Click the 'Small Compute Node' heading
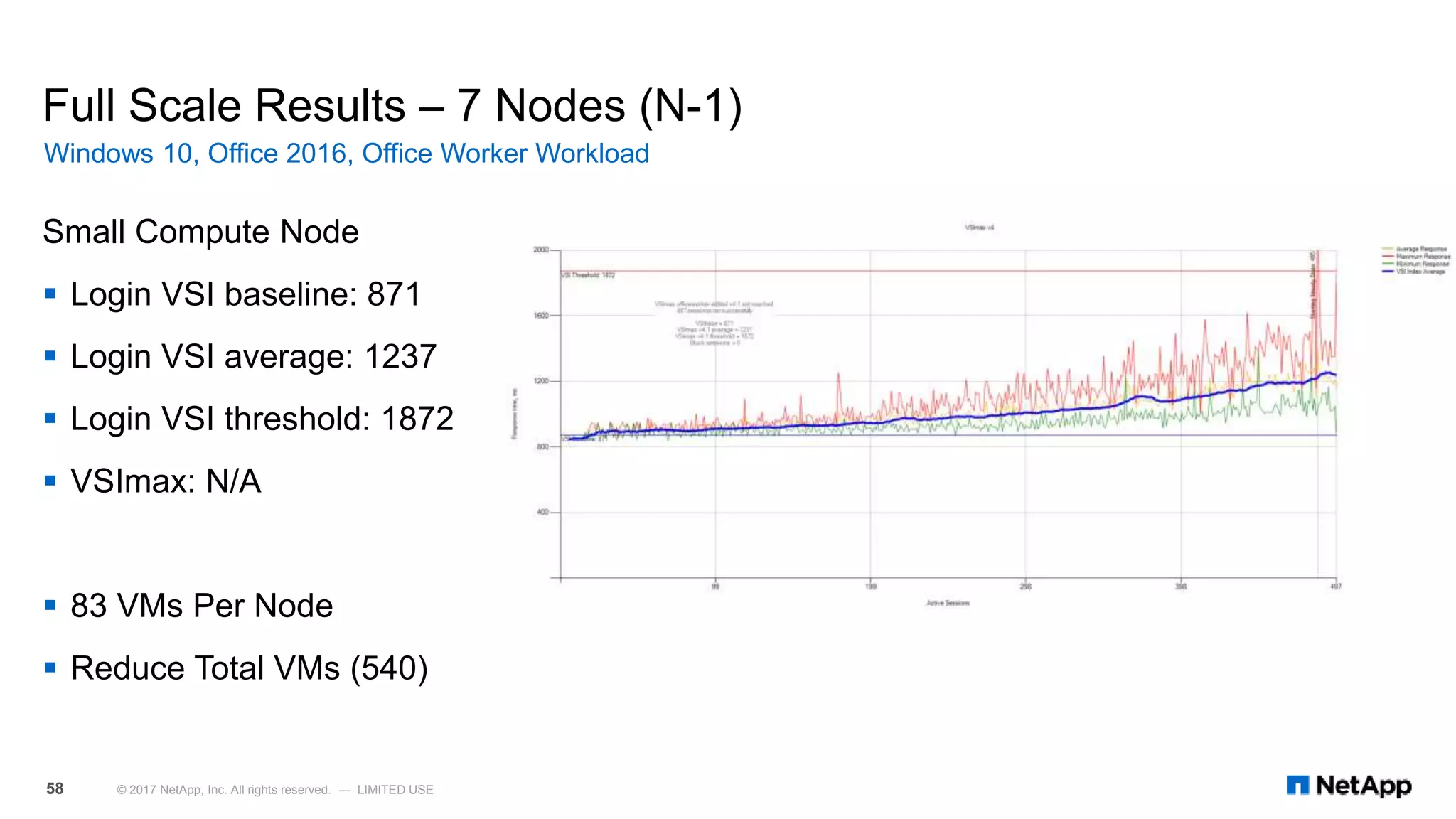The height and width of the screenshot is (819, 1456). coord(200,232)
